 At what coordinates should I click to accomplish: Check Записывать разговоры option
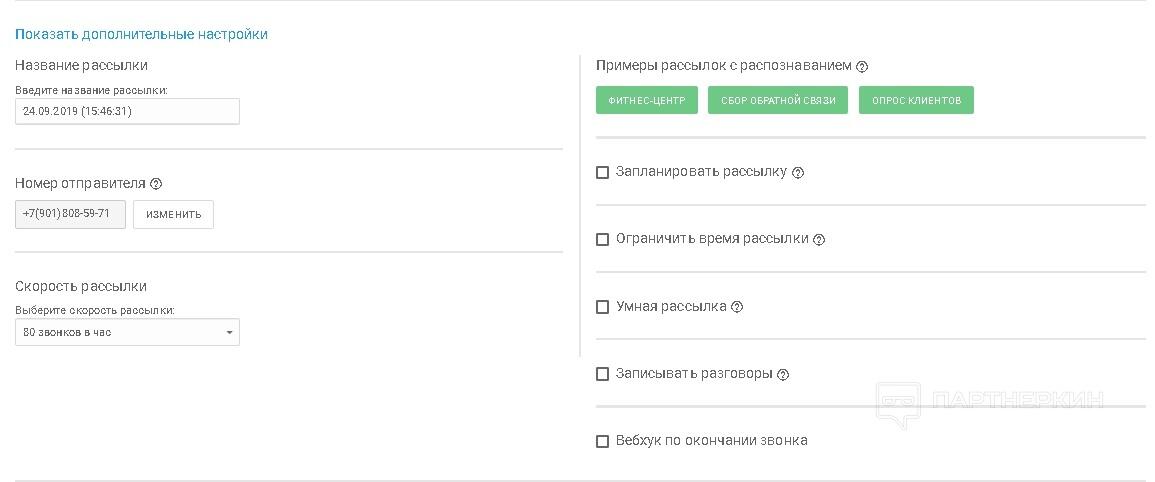(603, 374)
